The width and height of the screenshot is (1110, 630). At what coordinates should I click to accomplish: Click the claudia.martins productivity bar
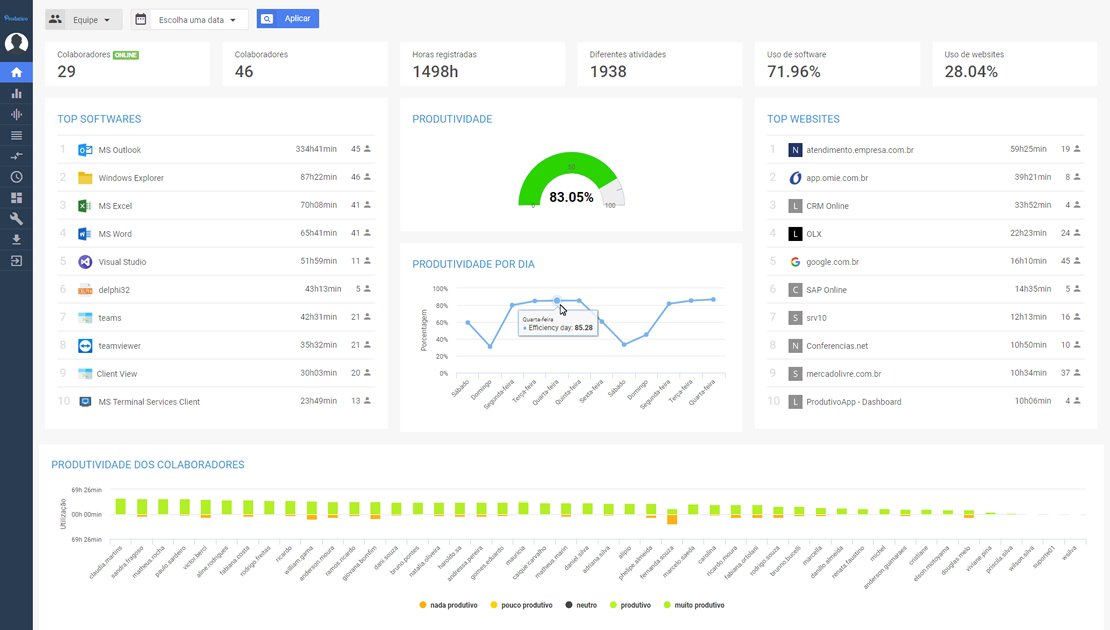120,506
